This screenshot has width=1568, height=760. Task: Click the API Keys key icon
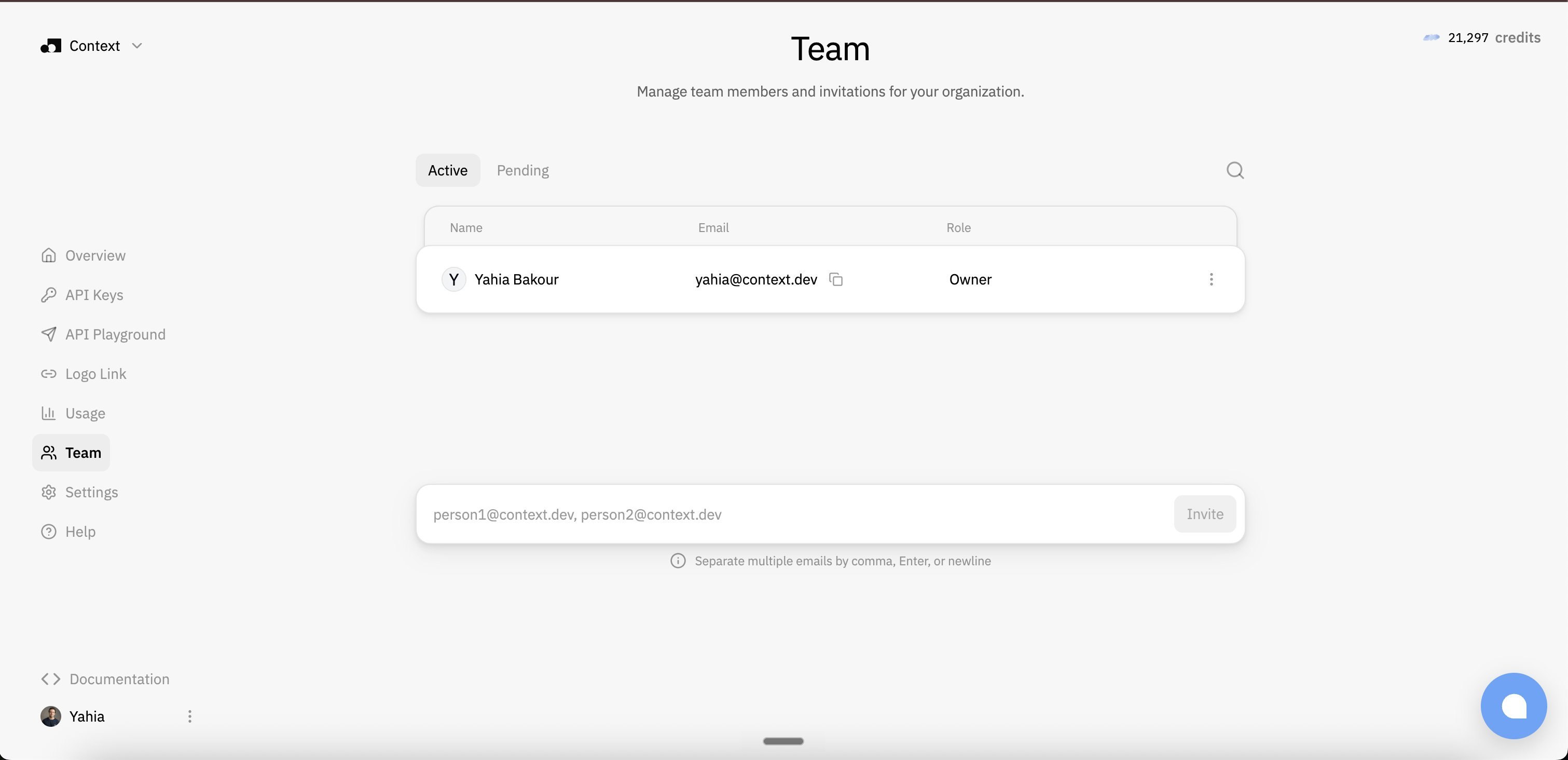coord(49,295)
